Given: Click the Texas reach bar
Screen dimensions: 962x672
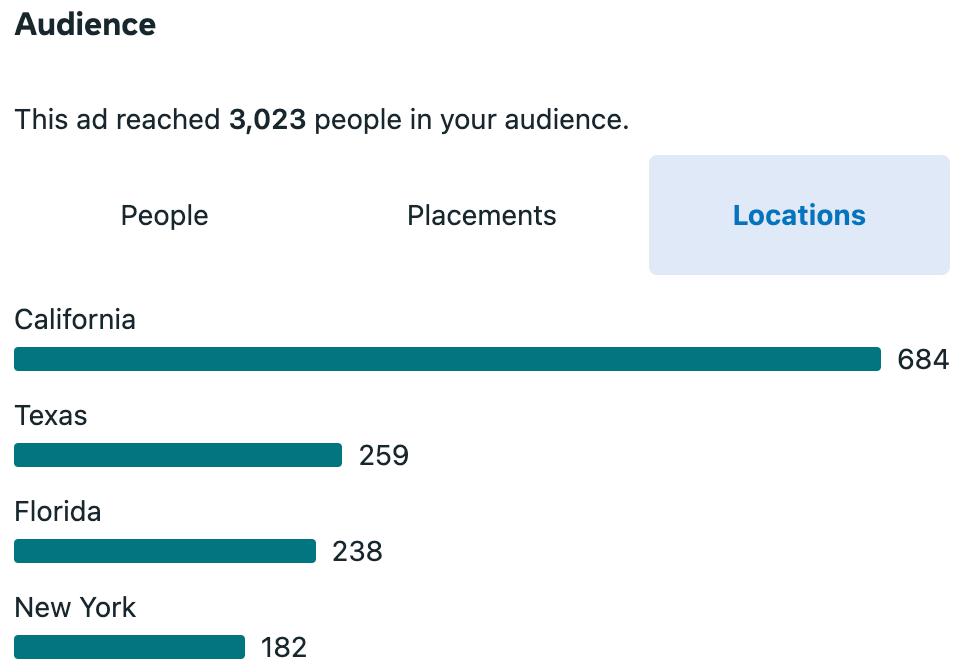Looking at the screenshot, I should click(x=178, y=455).
